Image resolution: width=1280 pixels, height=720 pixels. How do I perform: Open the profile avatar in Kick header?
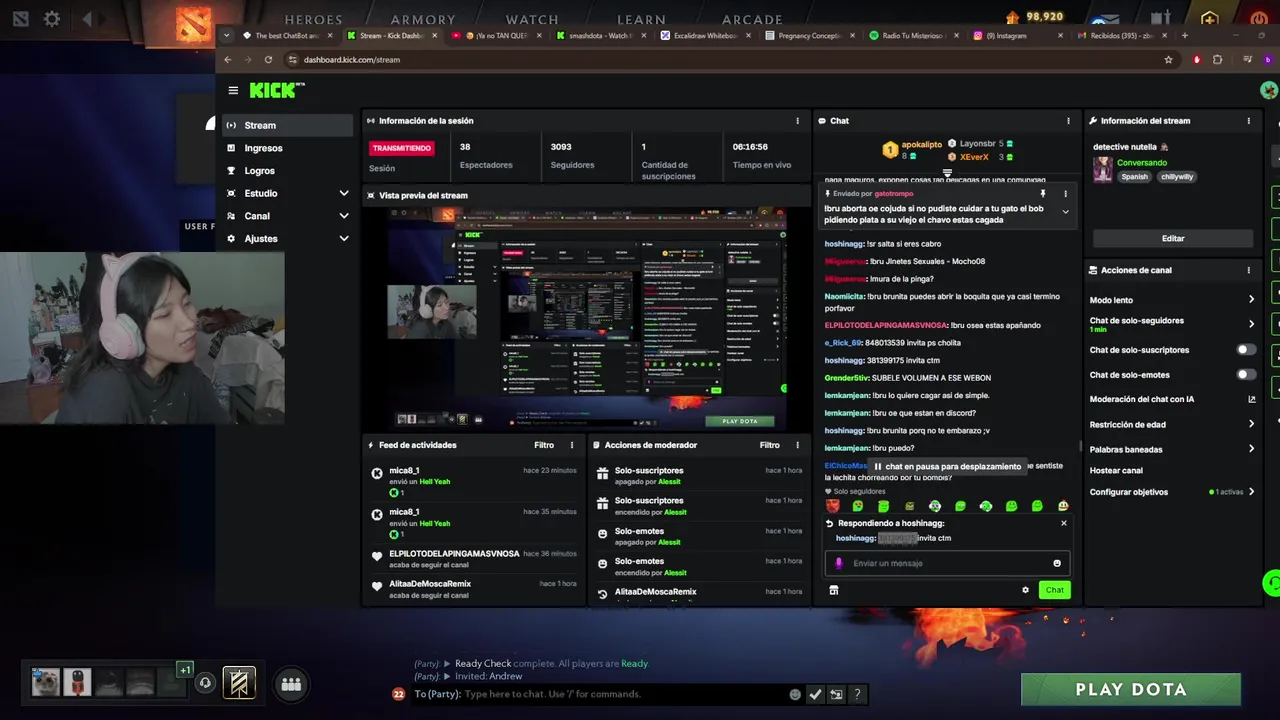(x=1269, y=90)
